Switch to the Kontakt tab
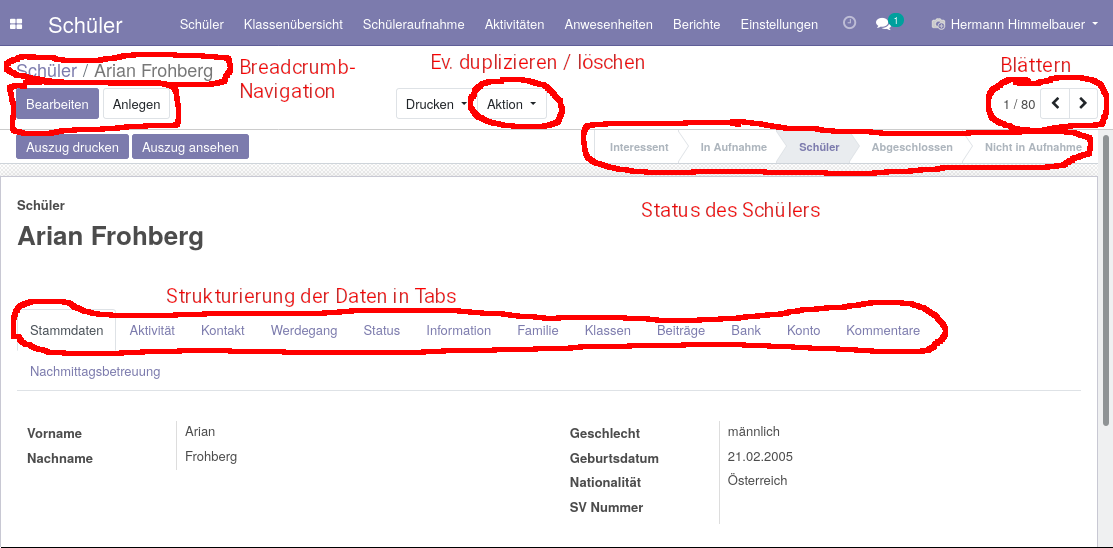This screenshot has height=548, width=1113. click(x=222, y=330)
